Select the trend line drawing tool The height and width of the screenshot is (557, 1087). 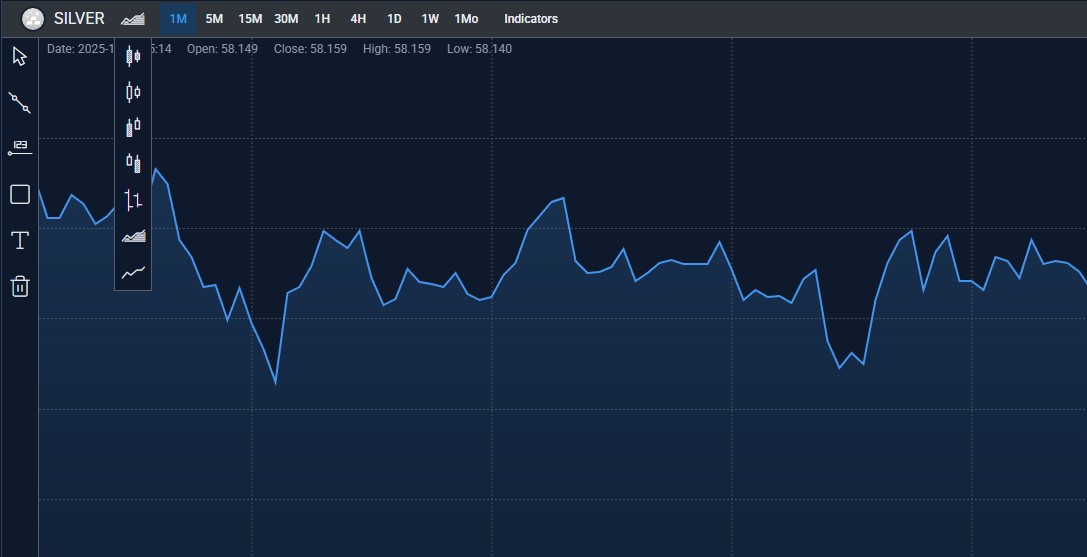point(20,102)
